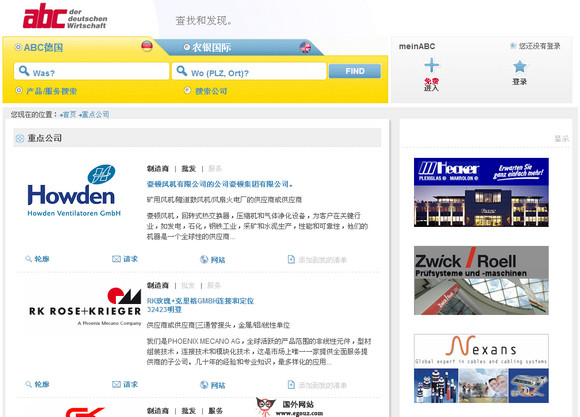The height and width of the screenshot is (417, 580).
Task: Click the 显示 link in right sidebar
Action: [x=561, y=139]
